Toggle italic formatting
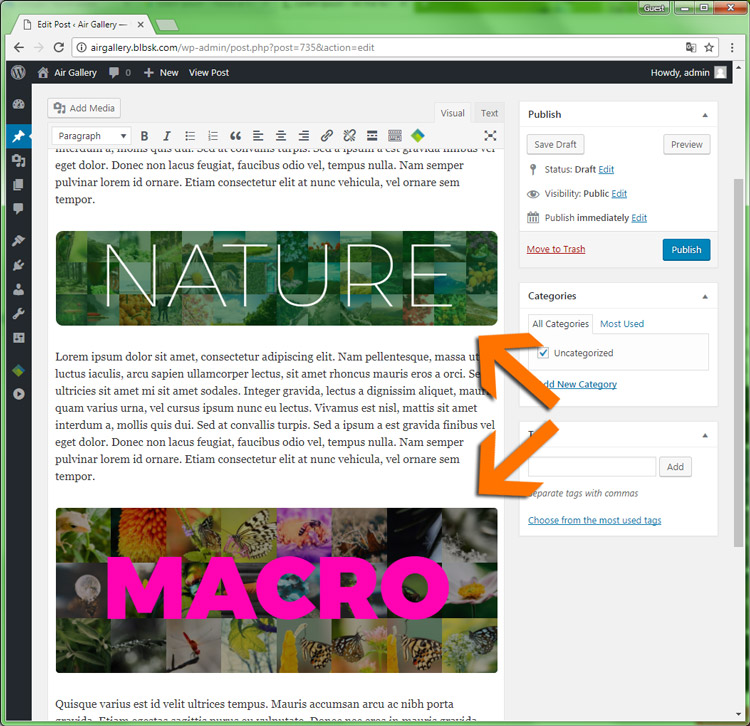This screenshot has width=750, height=726. pyautogui.click(x=166, y=136)
